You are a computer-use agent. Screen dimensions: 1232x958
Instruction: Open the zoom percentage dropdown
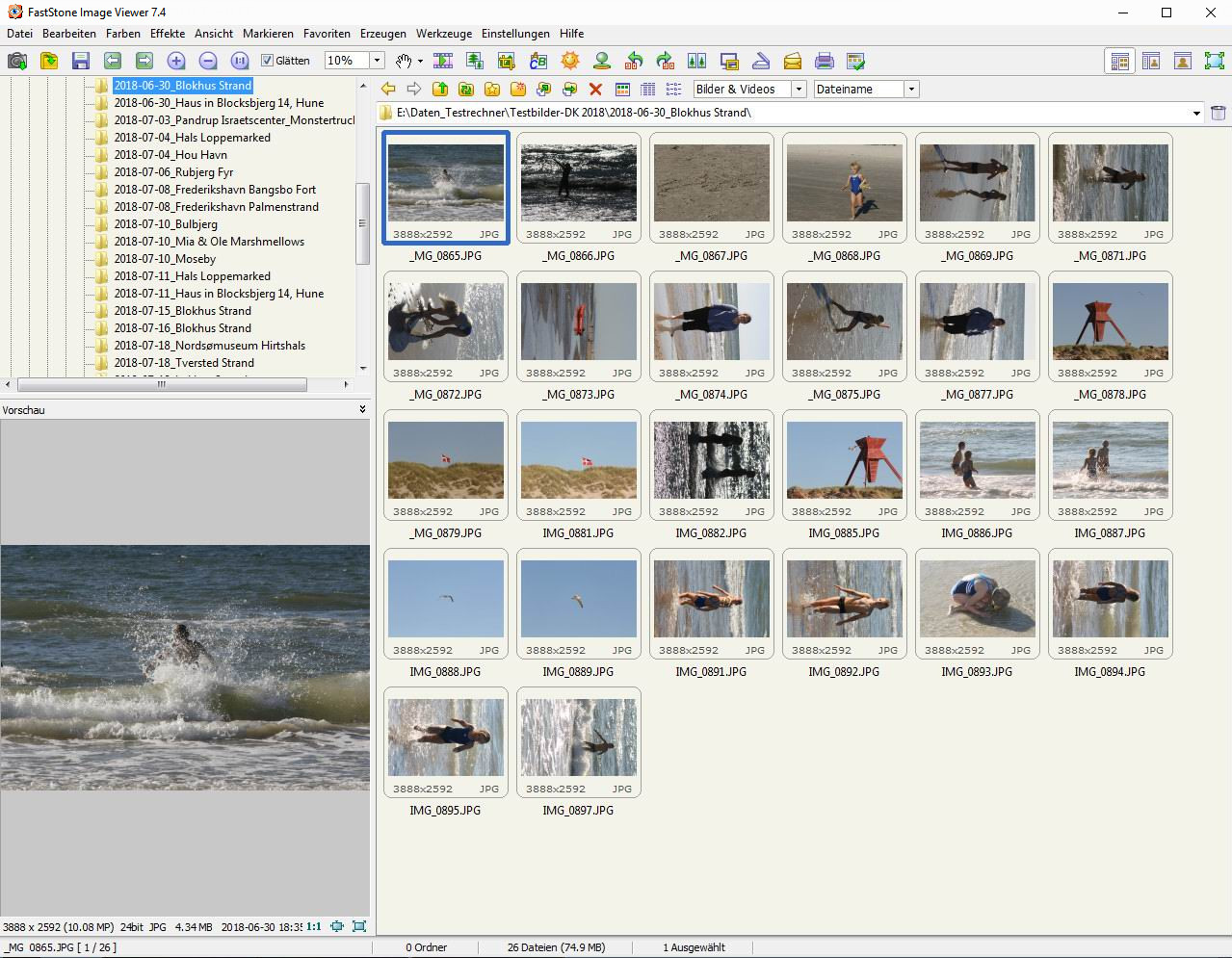pos(377,61)
